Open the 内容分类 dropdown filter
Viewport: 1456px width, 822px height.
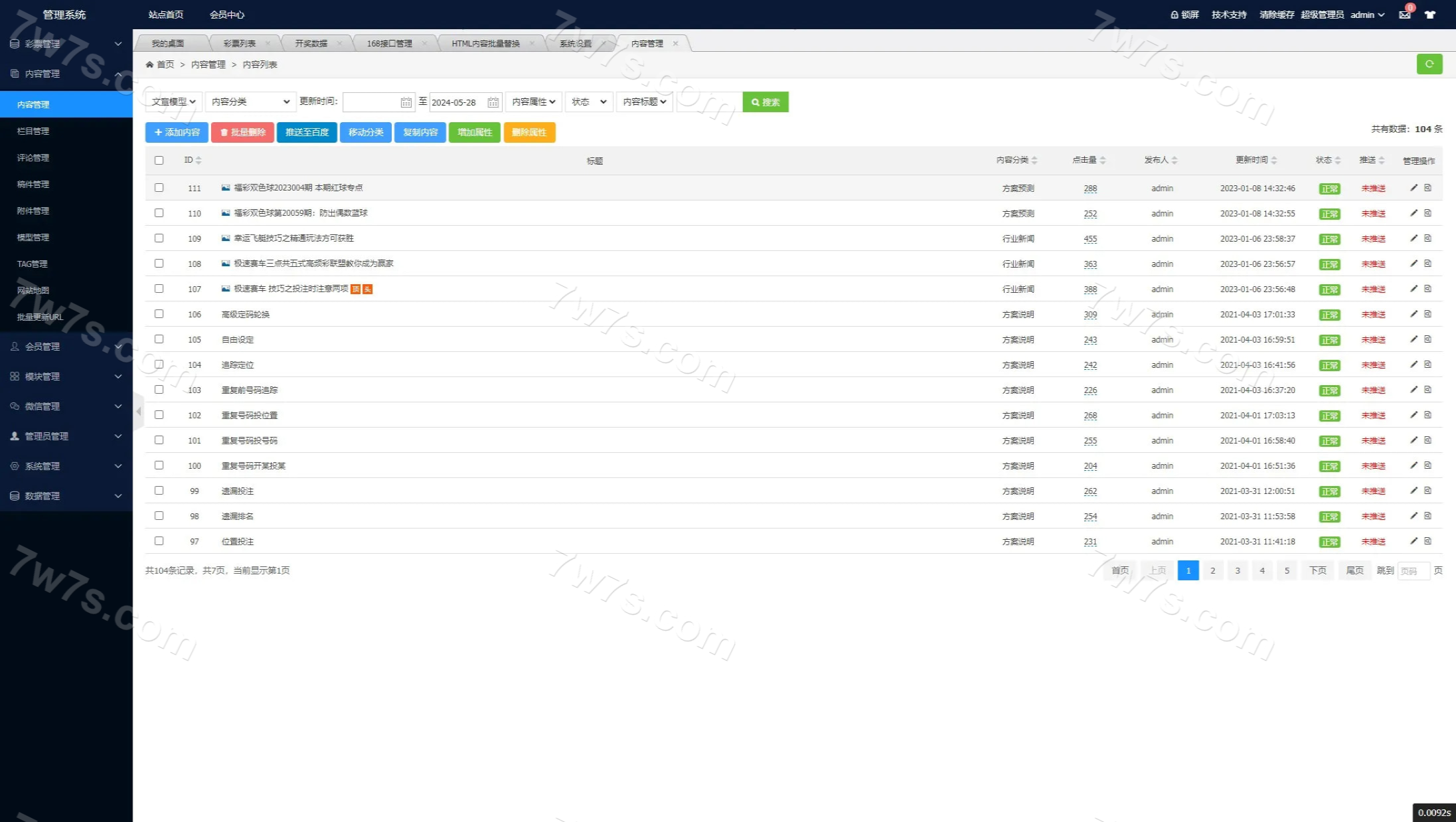(250, 102)
